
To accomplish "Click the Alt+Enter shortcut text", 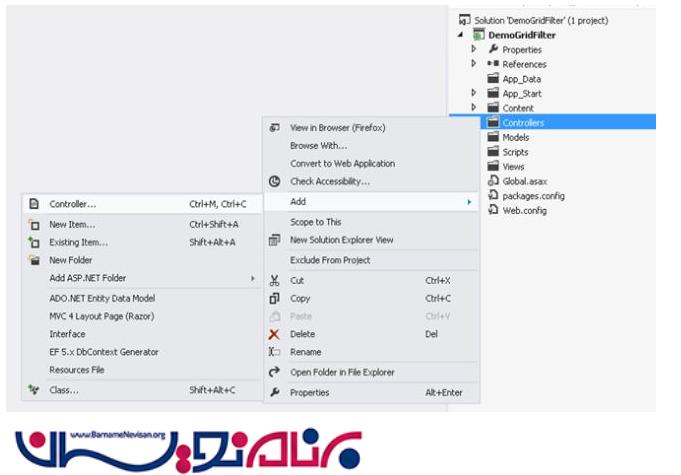I will tap(444, 393).
